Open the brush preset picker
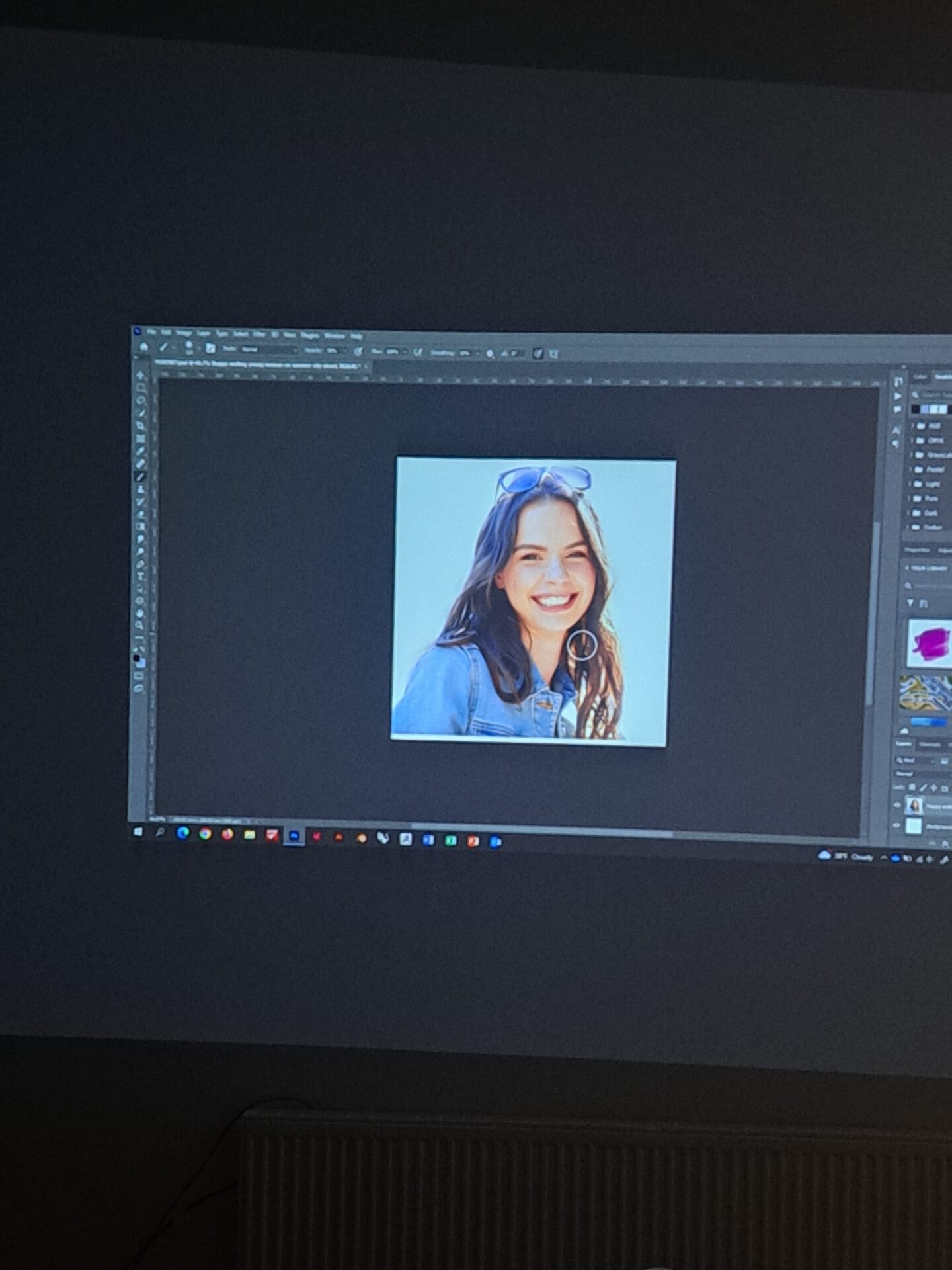Screen dimensions: 952x1270 [x=189, y=348]
